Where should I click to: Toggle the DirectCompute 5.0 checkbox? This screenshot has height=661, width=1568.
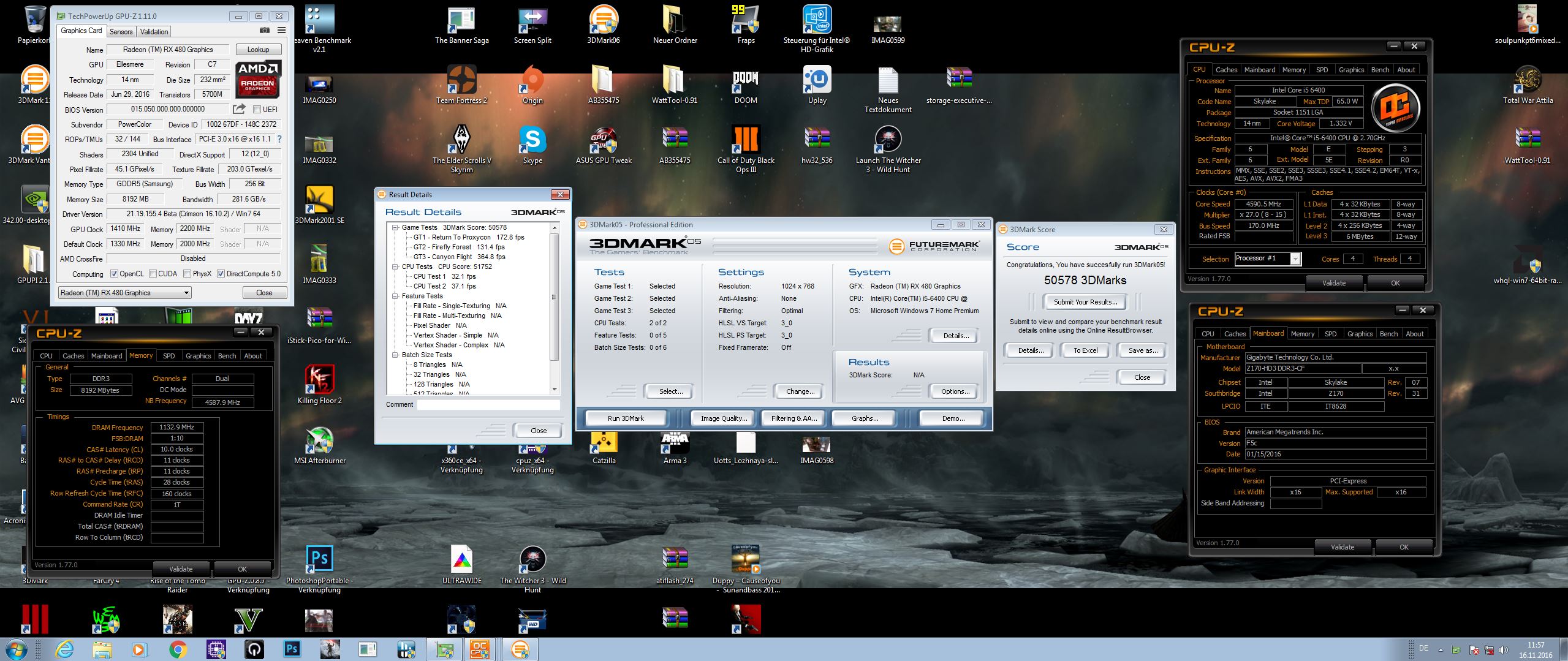pos(221,274)
